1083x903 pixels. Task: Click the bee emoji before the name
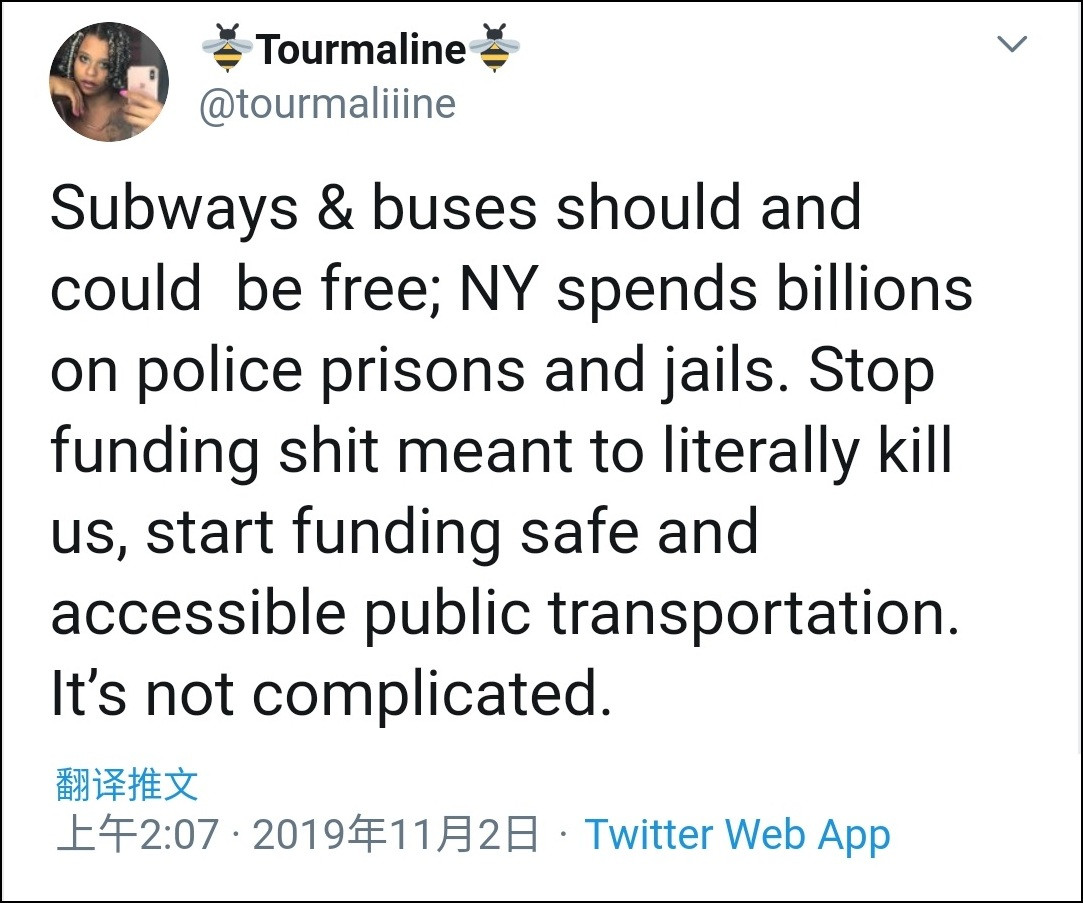coord(227,49)
